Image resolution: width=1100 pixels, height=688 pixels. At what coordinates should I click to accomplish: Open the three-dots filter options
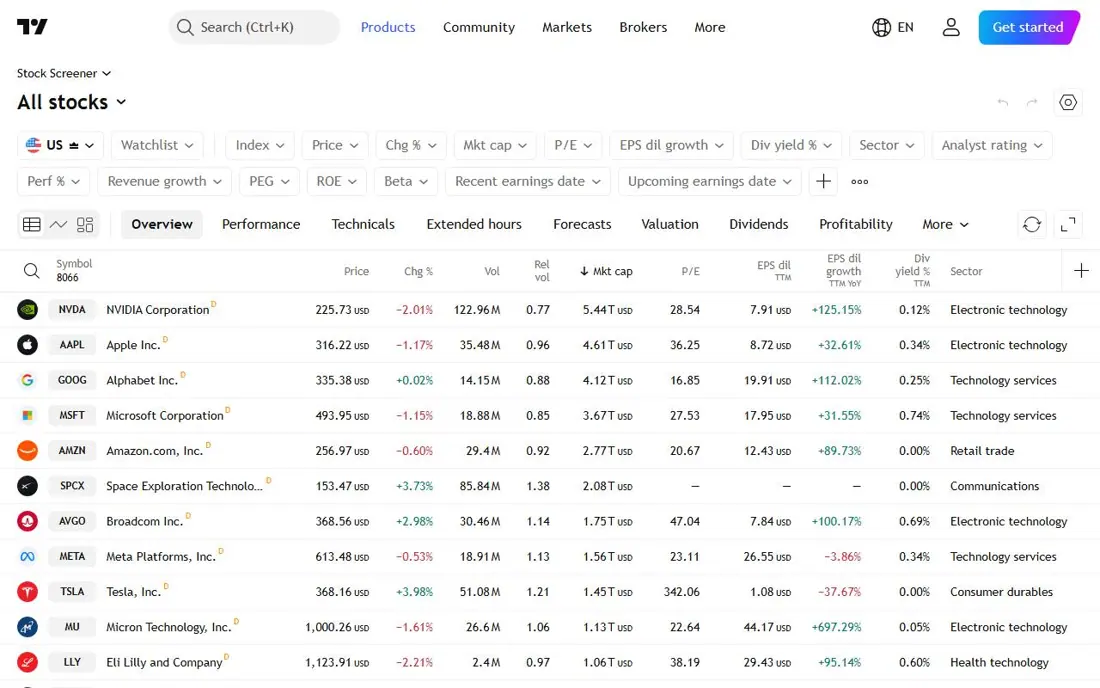pyautogui.click(x=859, y=182)
